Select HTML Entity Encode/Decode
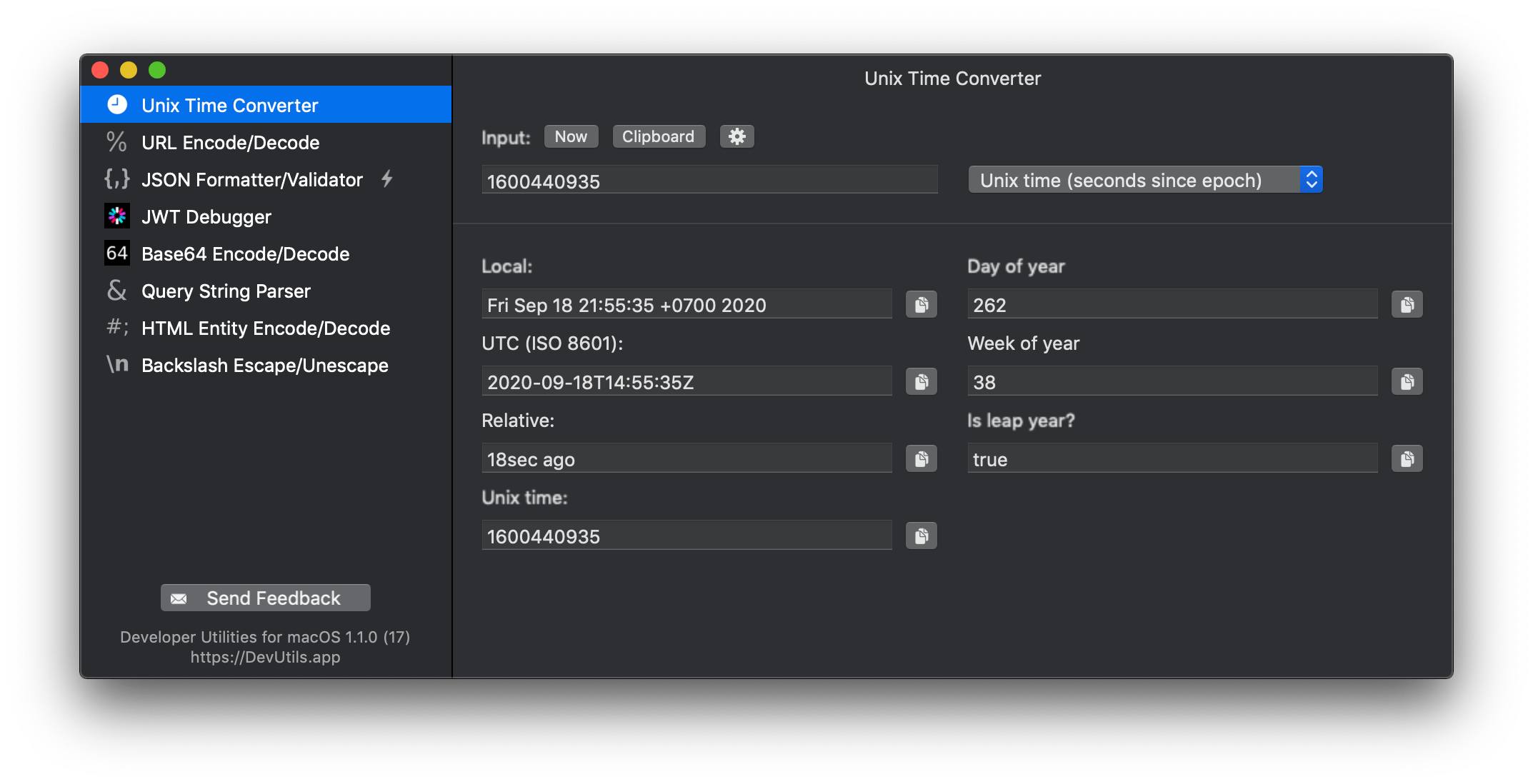 [265, 328]
